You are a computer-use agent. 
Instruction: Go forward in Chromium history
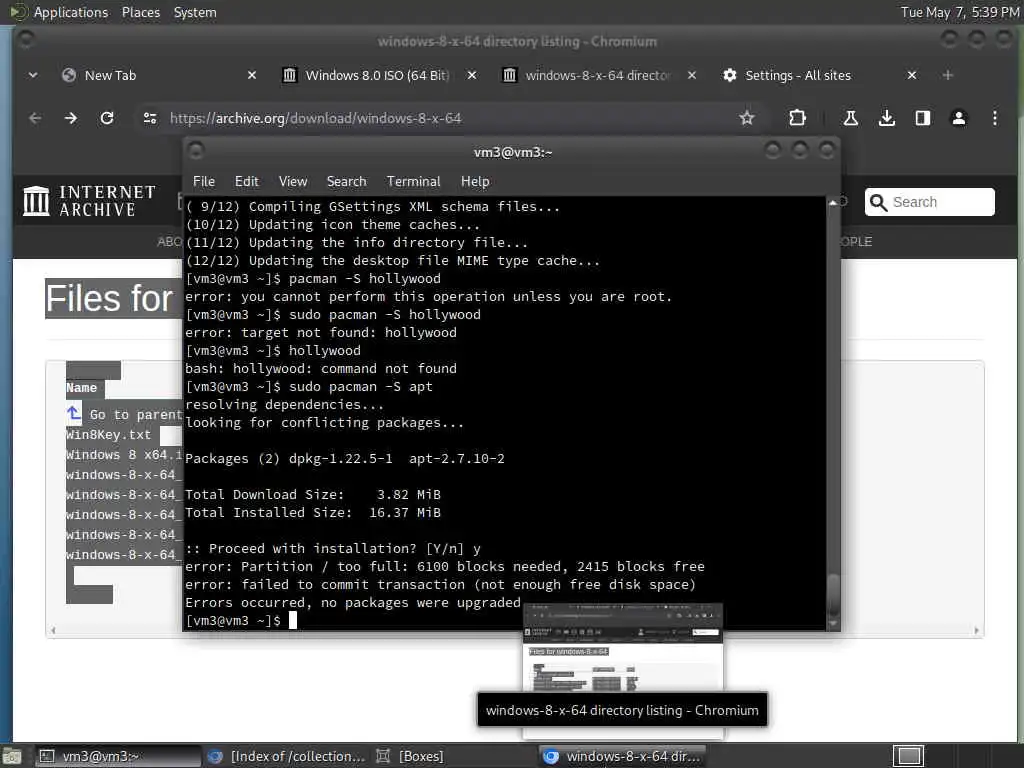point(71,118)
